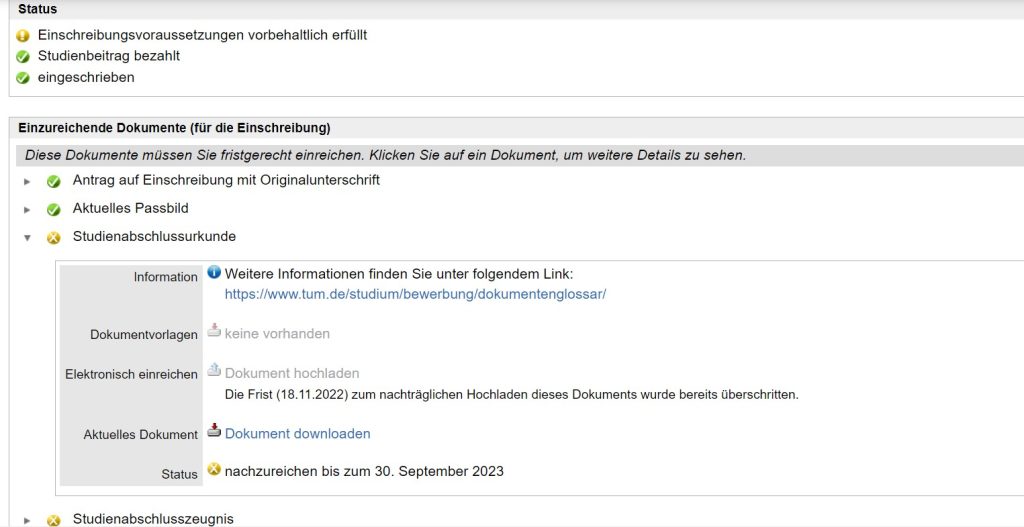Open the TUM dokumentenglossar link
Viewport: 1024px width, 527px height.
tap(415, 294)
